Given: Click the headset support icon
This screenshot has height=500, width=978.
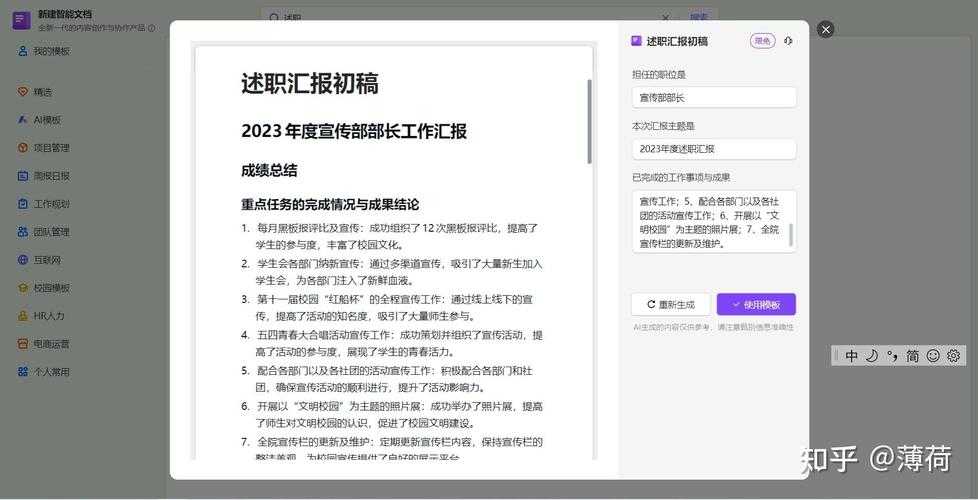Looking at the screenshot, I should 788,41.
